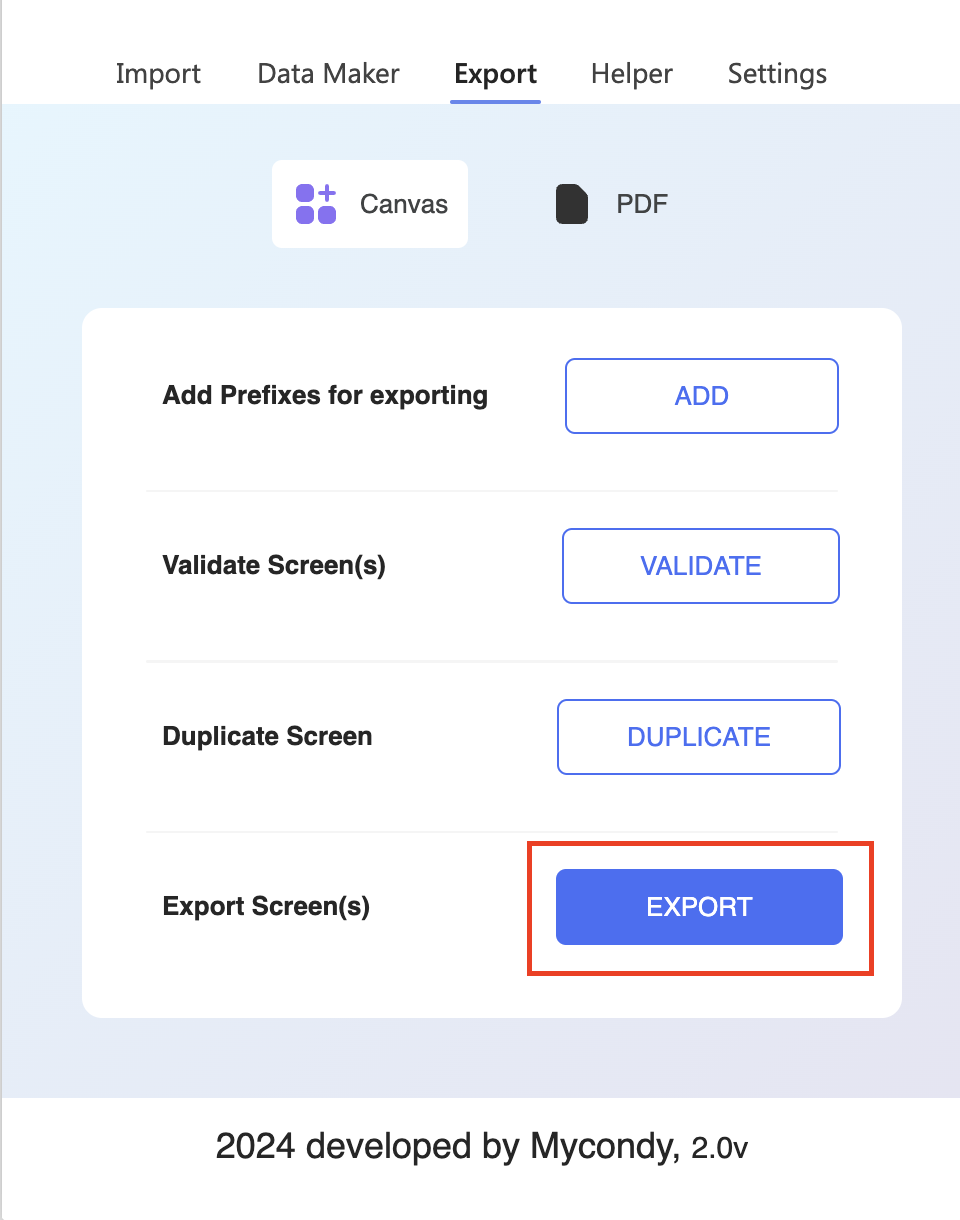Go to the Helper tab

(x=632, y=74)
